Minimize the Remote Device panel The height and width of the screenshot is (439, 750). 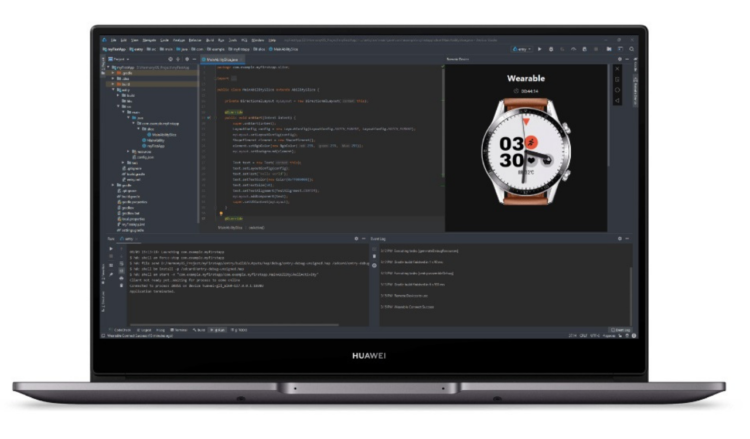pos(627,59)
